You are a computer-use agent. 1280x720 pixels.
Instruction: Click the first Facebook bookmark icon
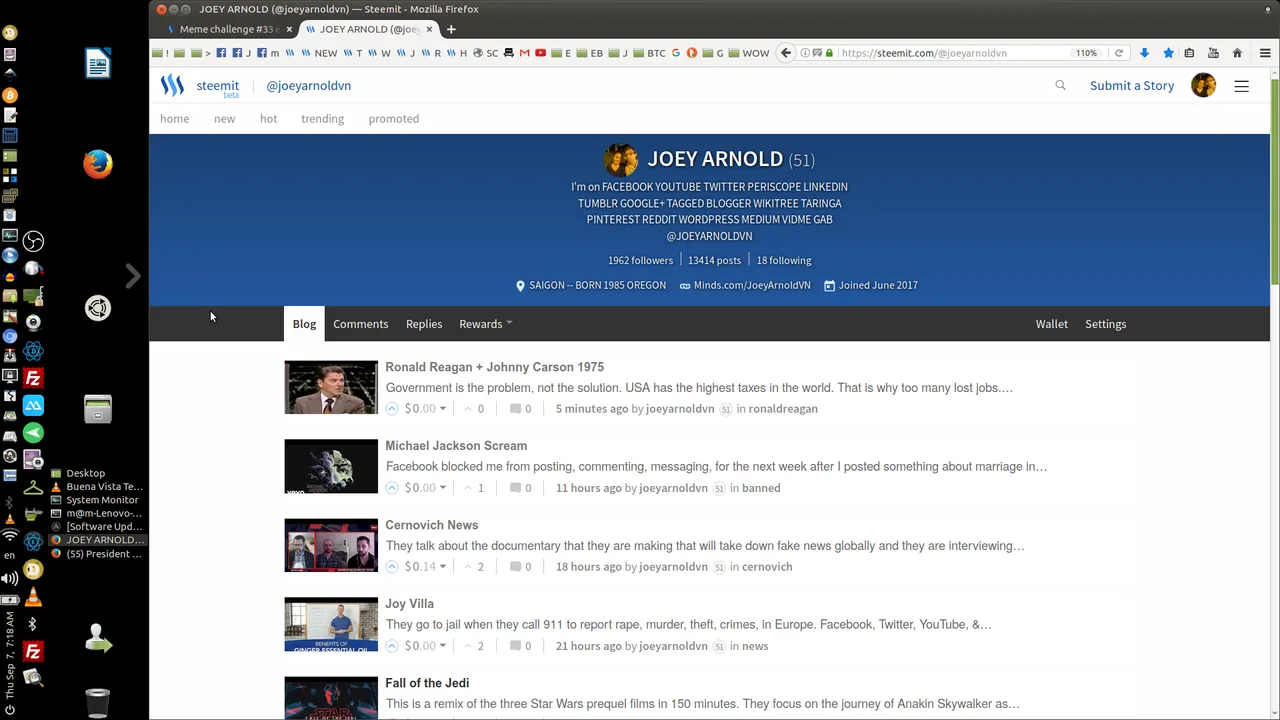point(222,53)
